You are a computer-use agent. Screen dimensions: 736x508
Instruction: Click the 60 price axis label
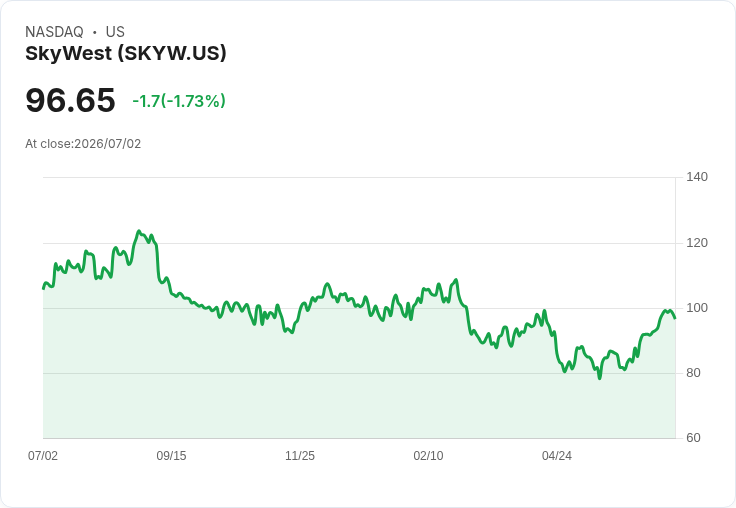tap(693, 438)
